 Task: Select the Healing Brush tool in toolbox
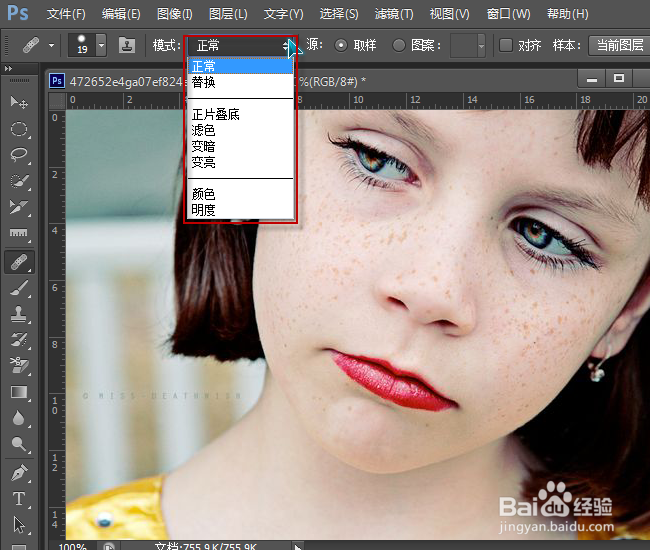click(x=19, y=262)
